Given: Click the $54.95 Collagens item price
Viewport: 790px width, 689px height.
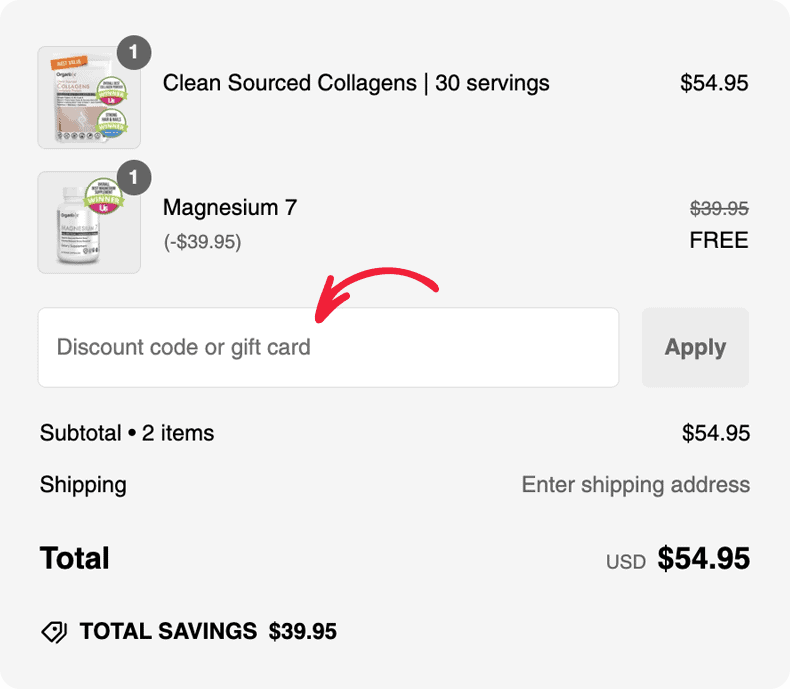Looking at the screenshot, I should [714, 83].
